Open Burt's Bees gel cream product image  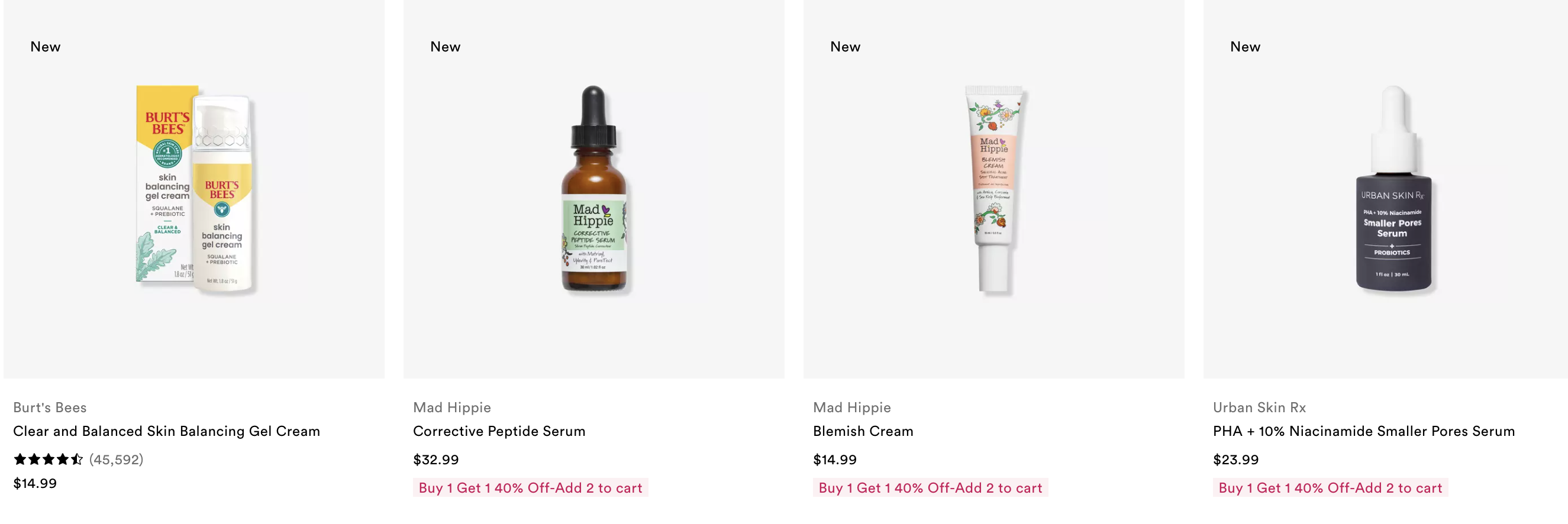click(194, 189)
